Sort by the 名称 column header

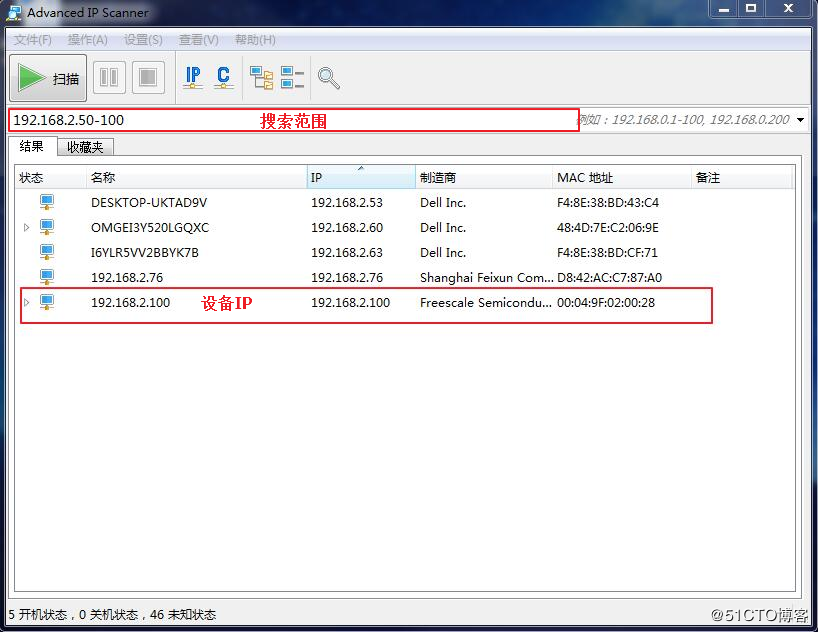pos(197,177)
